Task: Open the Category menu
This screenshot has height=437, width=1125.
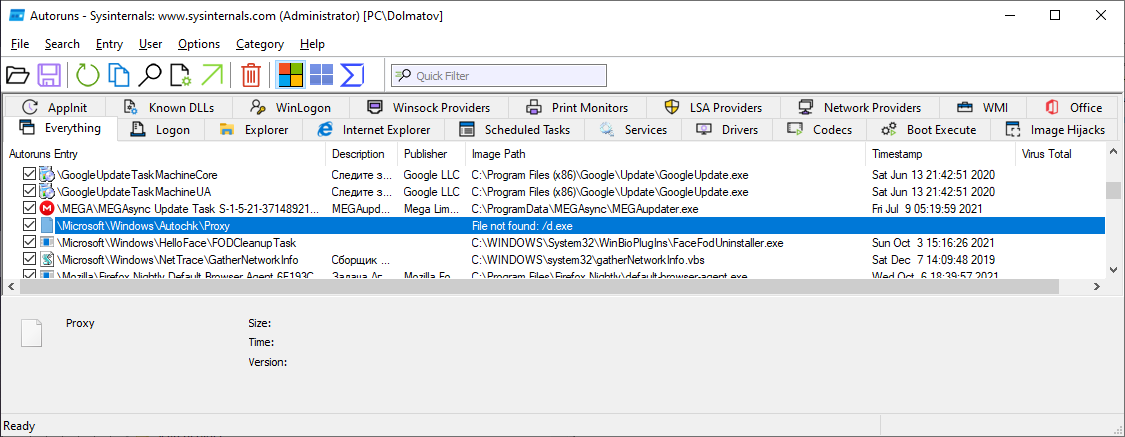Action: (260, 44)
